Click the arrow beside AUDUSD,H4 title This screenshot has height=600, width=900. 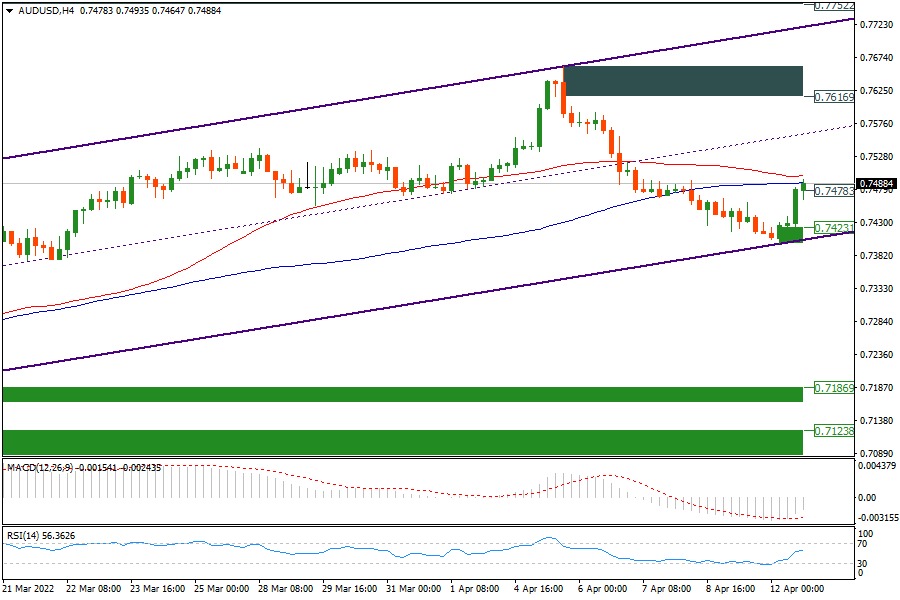[9, 11]
